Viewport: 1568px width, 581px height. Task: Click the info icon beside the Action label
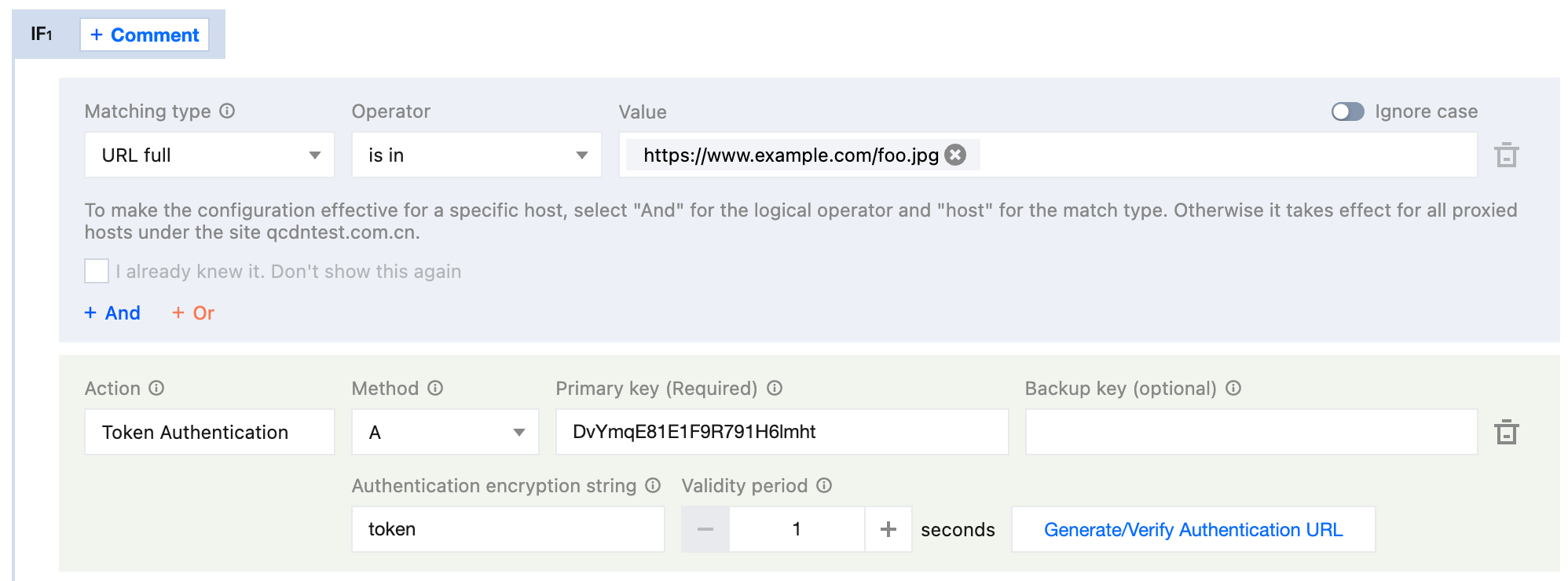point(156,388)
